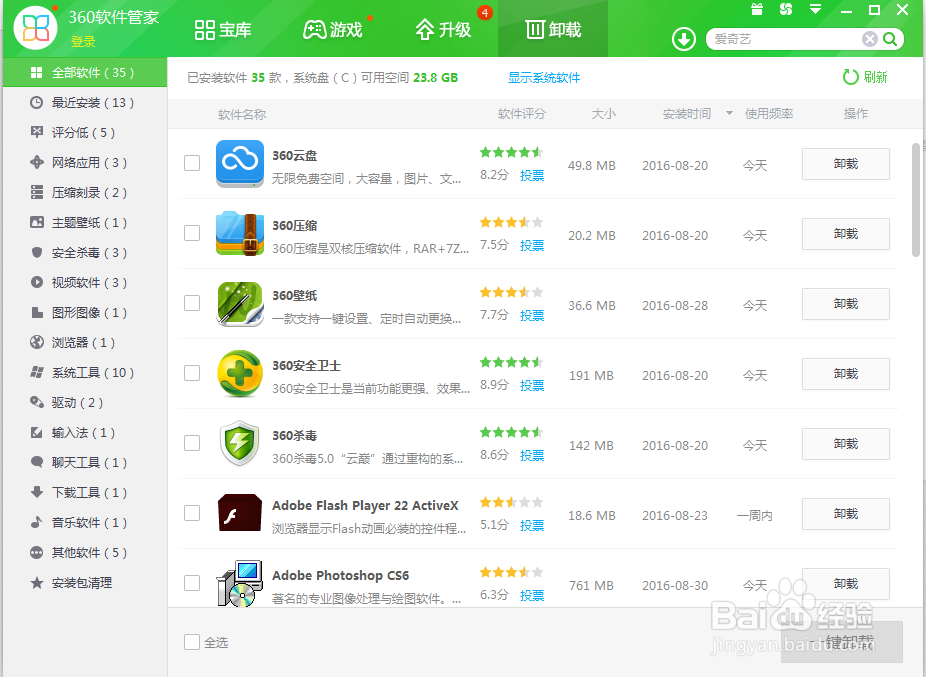Image resolution: width=926 pixels, height=677 pixels.
Task: Uninstall 360云盘 with its 卸载 button
Action: coord(846,164)
